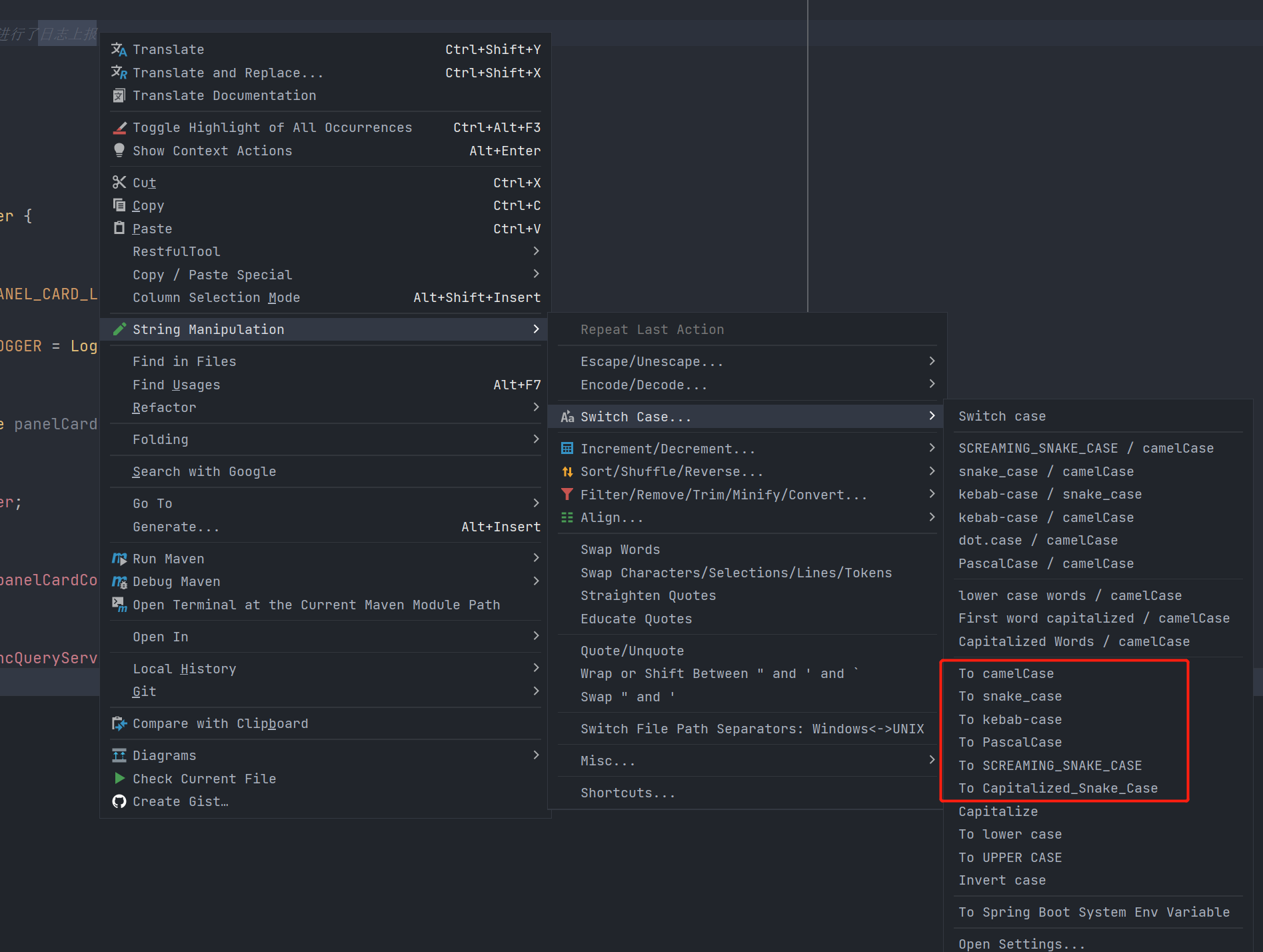Click the Translate and Replace icon

(119, 73)
